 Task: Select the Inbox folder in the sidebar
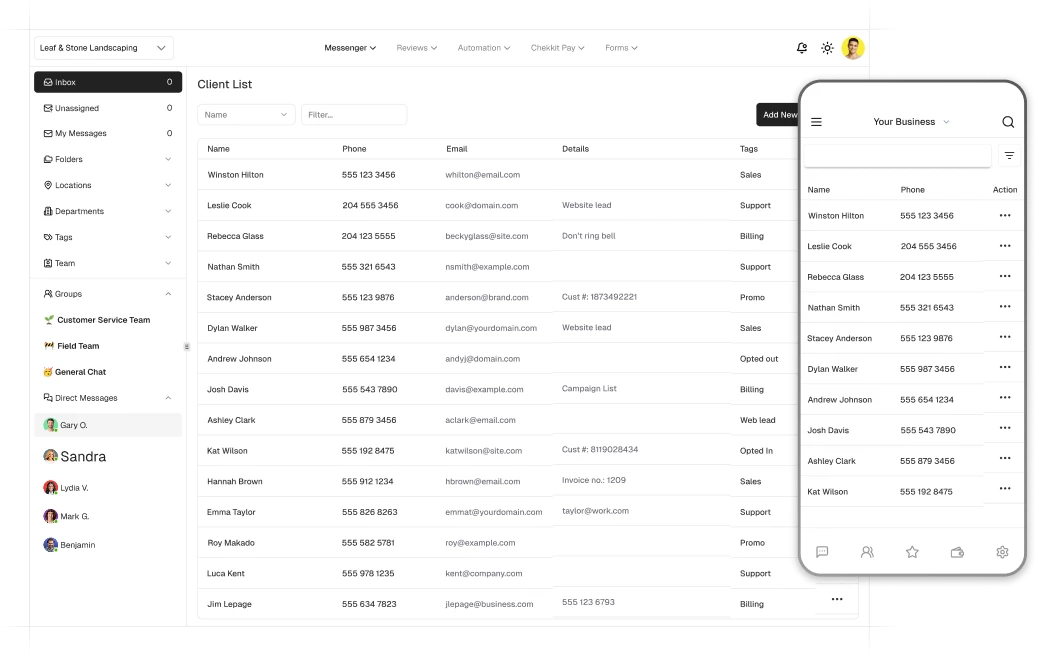click(x=66, y=82)
